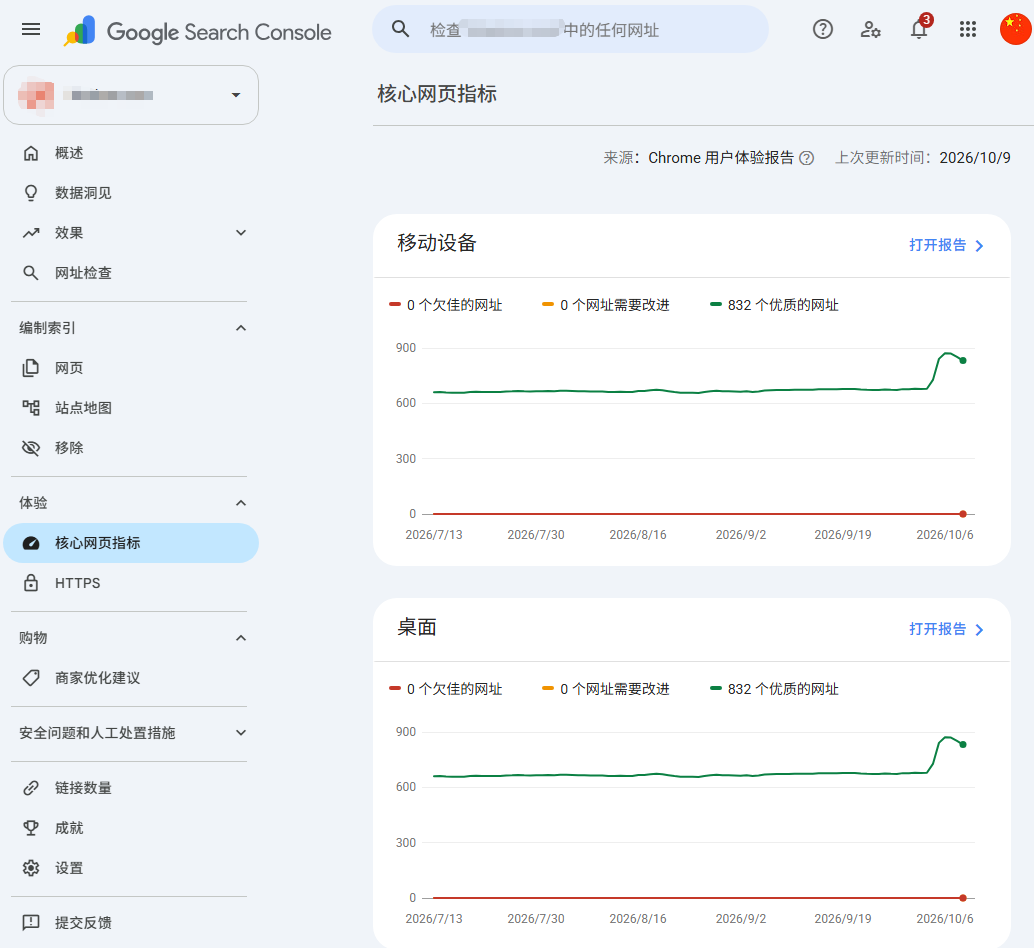
Task: Expand 安全问题和人工处置措施 section
Action: pyautogui.click(x=241, y=732)
